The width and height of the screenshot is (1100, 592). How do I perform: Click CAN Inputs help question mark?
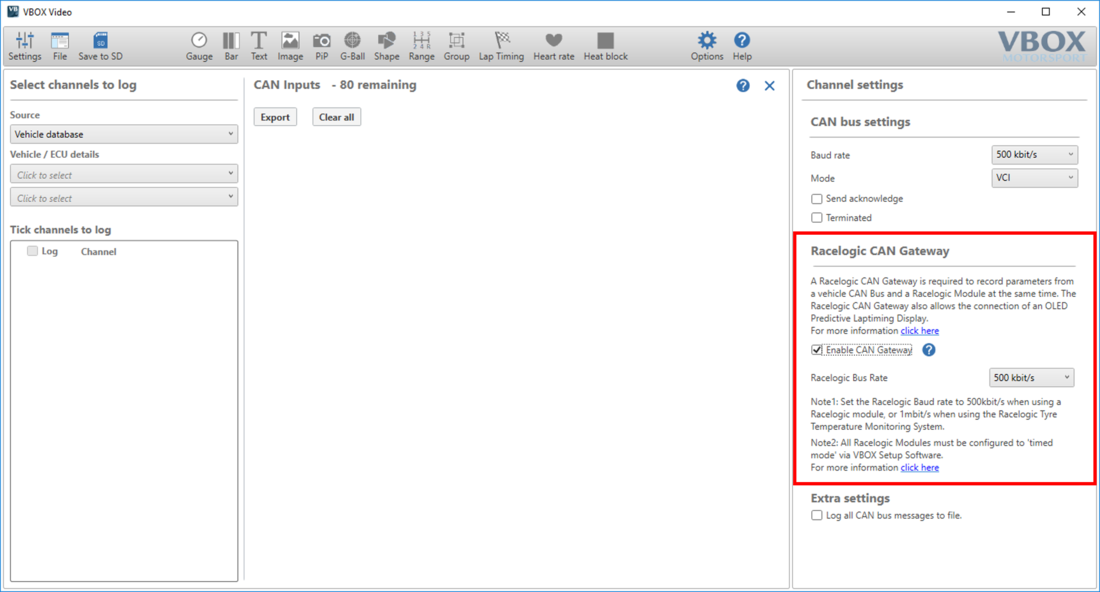743,86
